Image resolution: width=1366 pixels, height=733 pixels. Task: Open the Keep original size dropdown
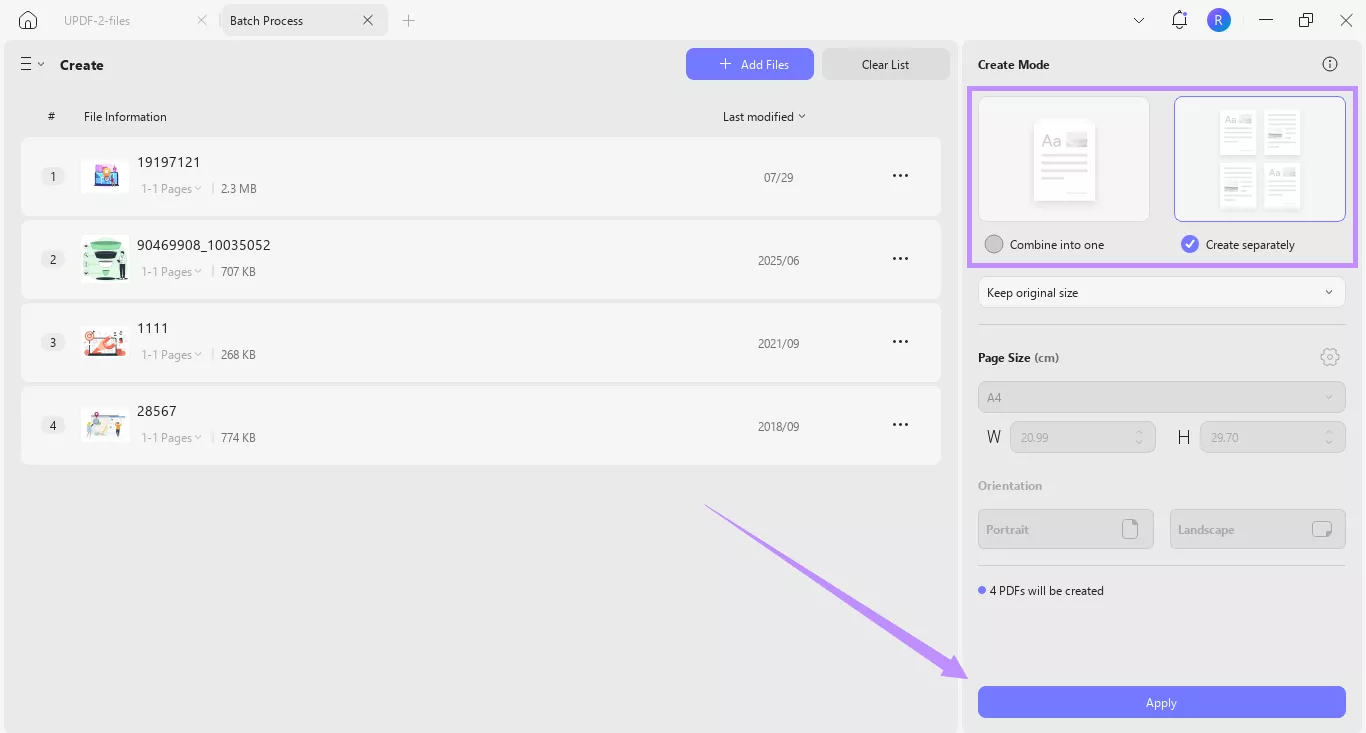1161,292
